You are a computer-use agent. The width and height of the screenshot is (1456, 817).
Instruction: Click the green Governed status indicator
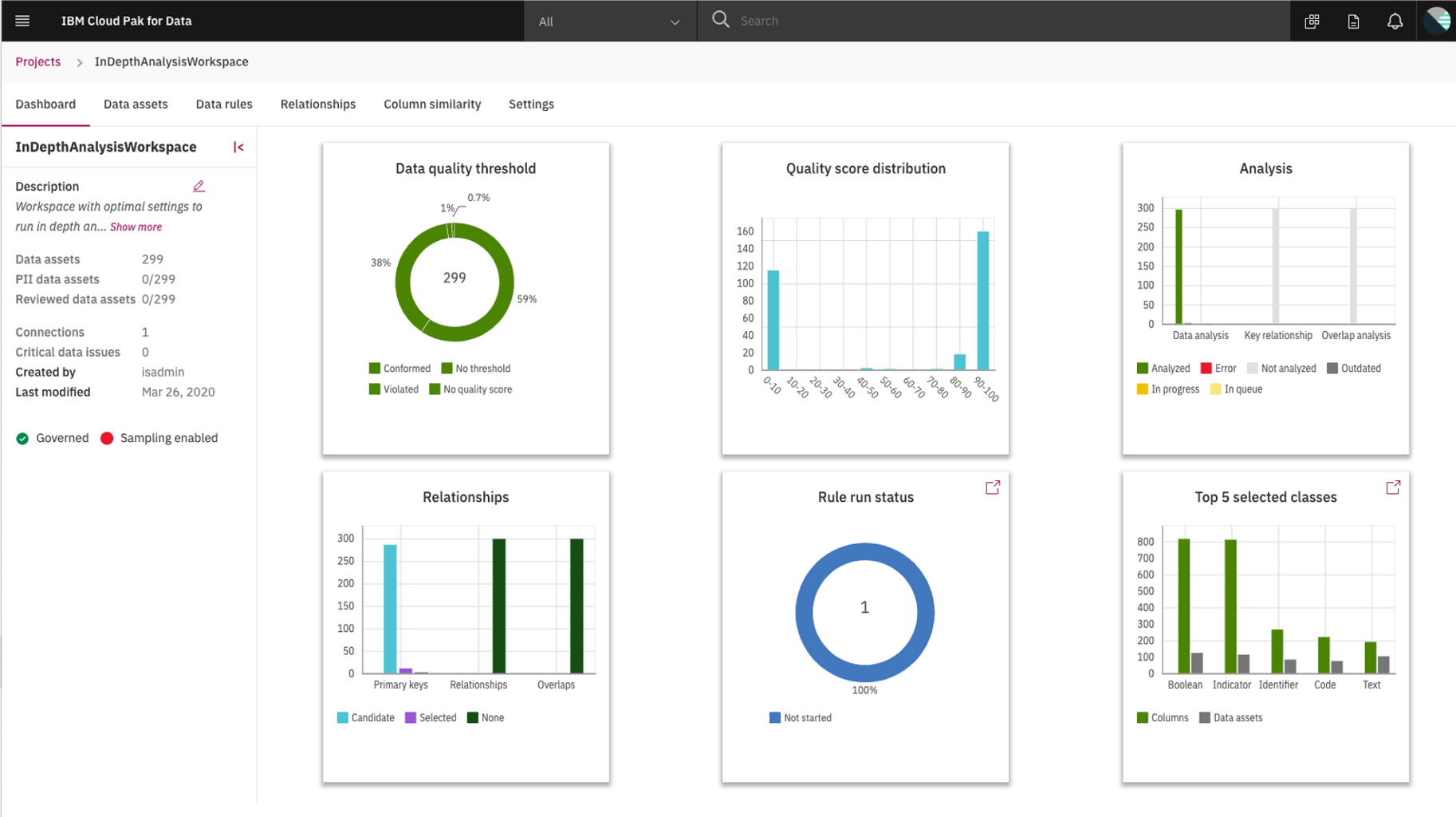click(x=22, y=437)
